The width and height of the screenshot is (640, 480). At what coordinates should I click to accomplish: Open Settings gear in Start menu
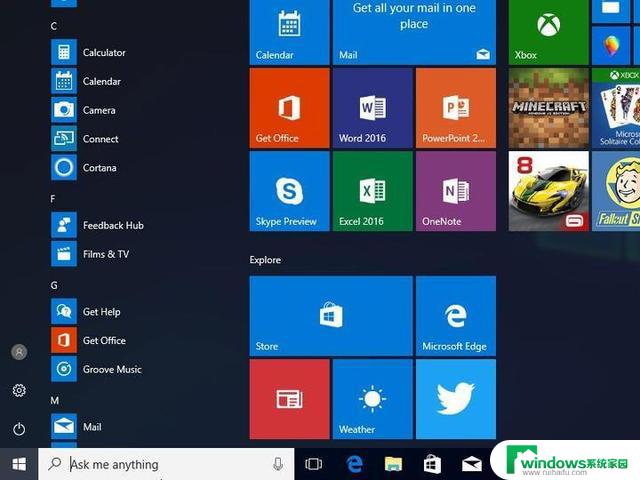[x=19, y=391]
